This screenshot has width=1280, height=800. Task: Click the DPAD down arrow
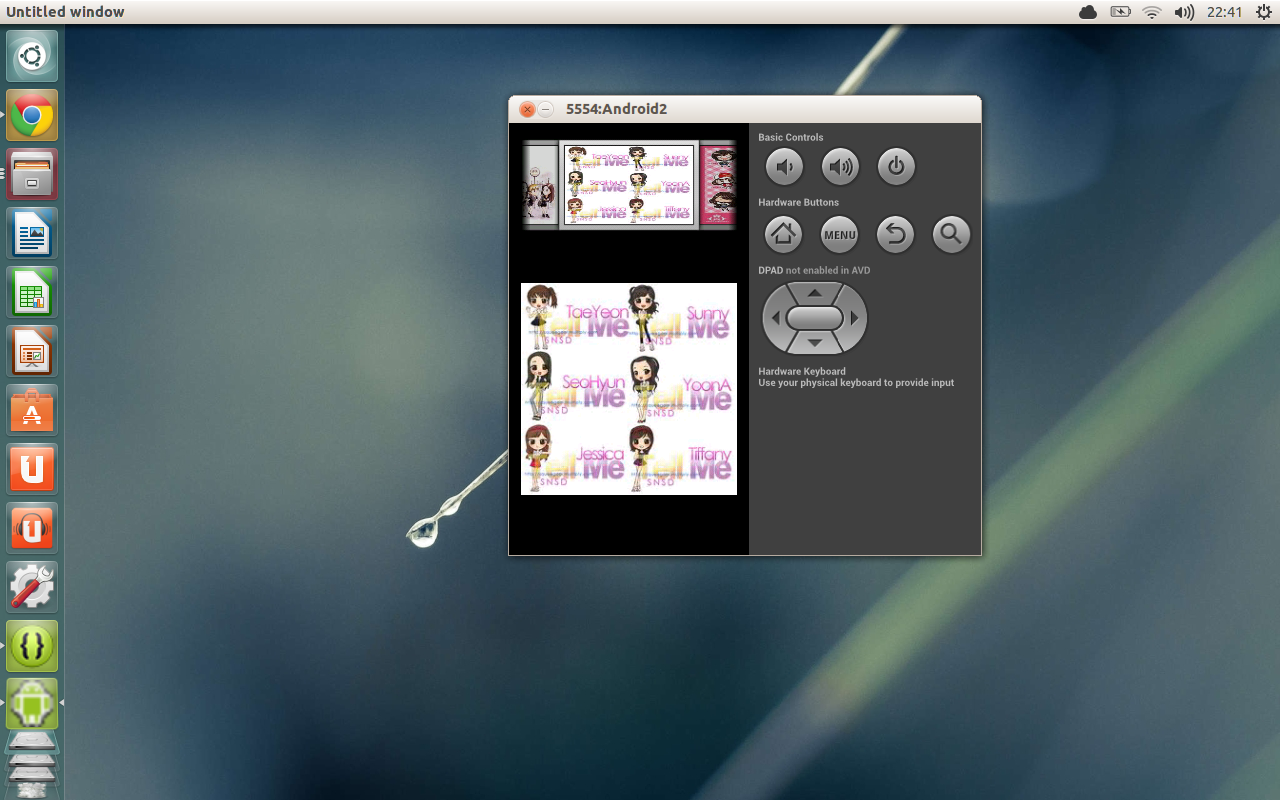pyautogui.click(x=815, y=343)
